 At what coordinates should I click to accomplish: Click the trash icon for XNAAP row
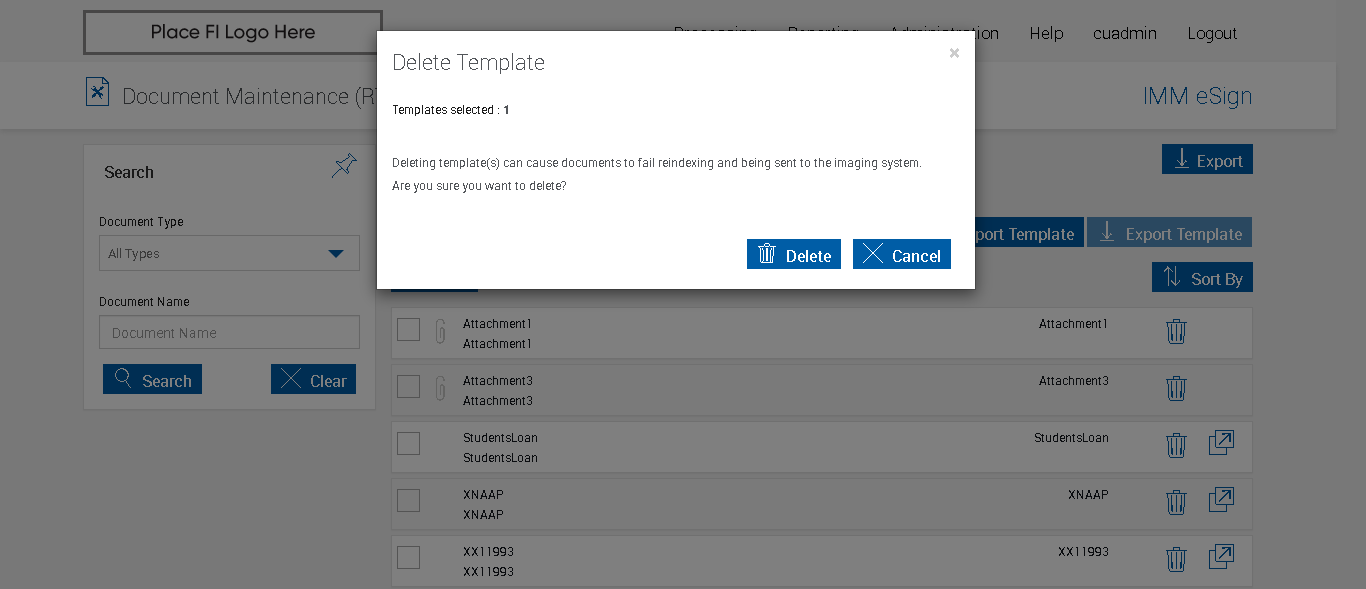1176,502
